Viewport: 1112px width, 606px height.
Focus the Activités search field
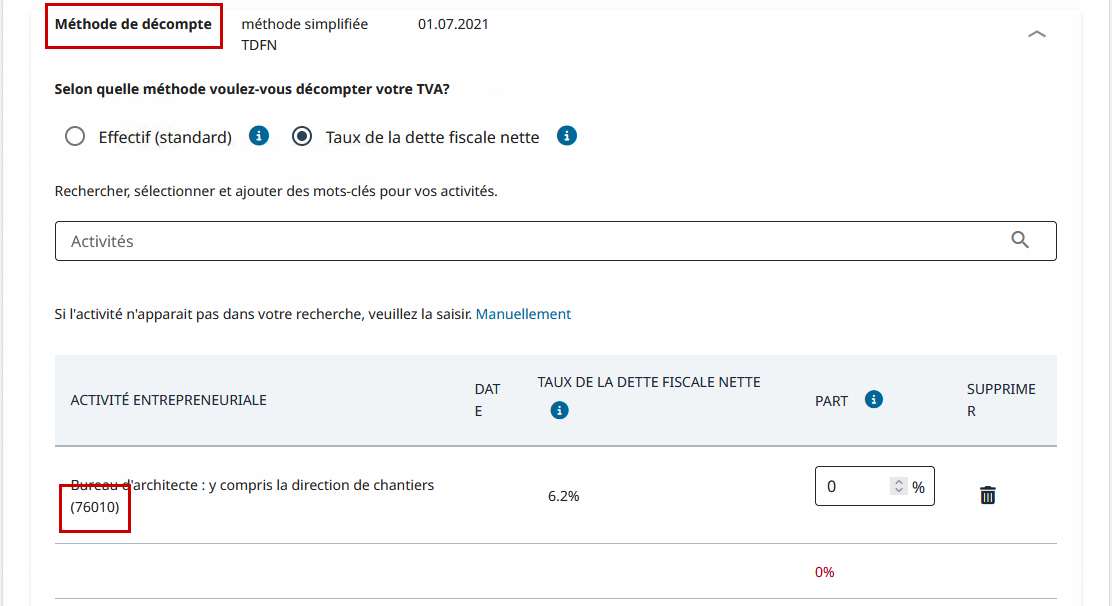[x=530, y=241]
